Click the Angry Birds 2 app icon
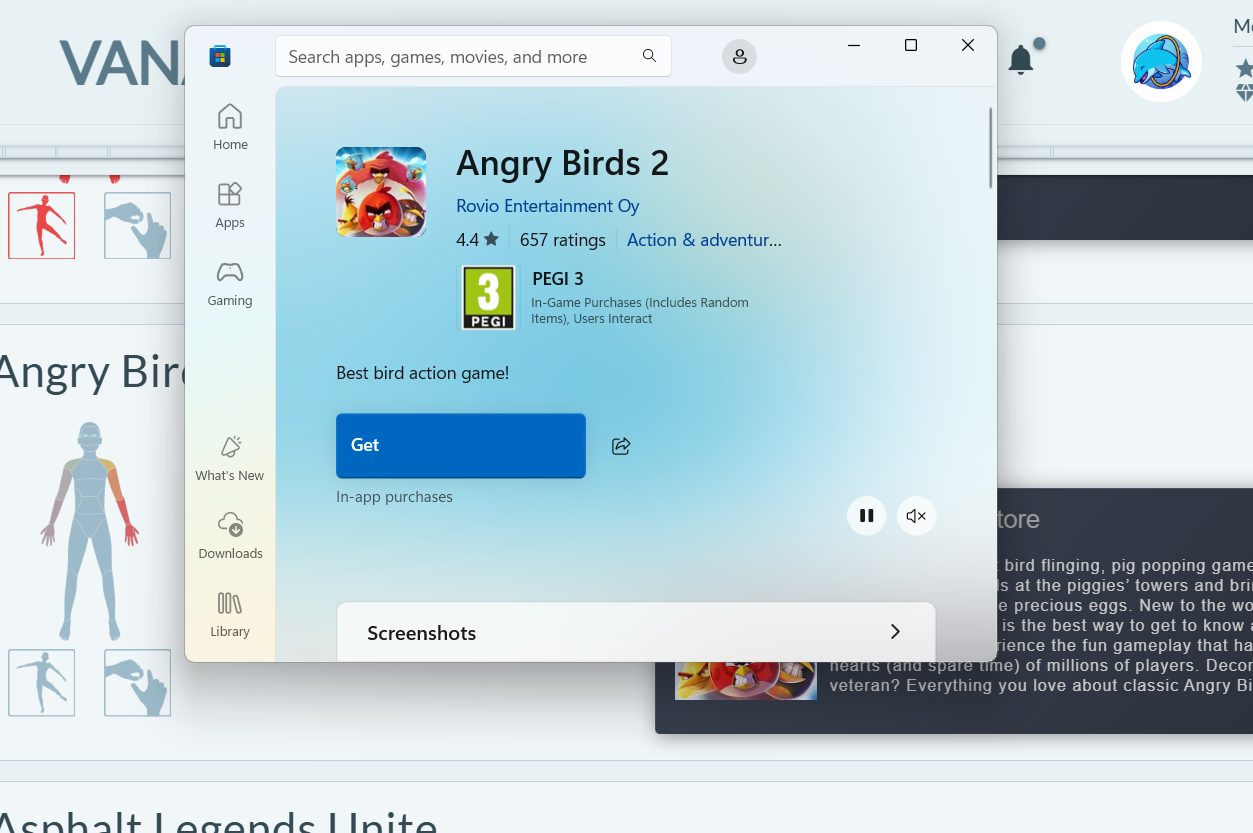Image resolution: width=1253 pixels, height=833 pixels. 381,192
